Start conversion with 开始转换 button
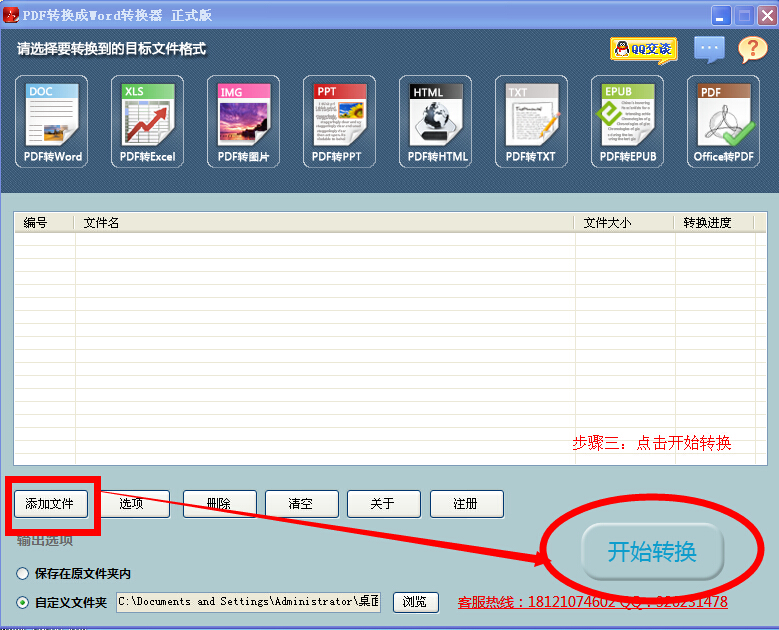Image resolution: width=779 pixels, height=630 pixels. 652,551
